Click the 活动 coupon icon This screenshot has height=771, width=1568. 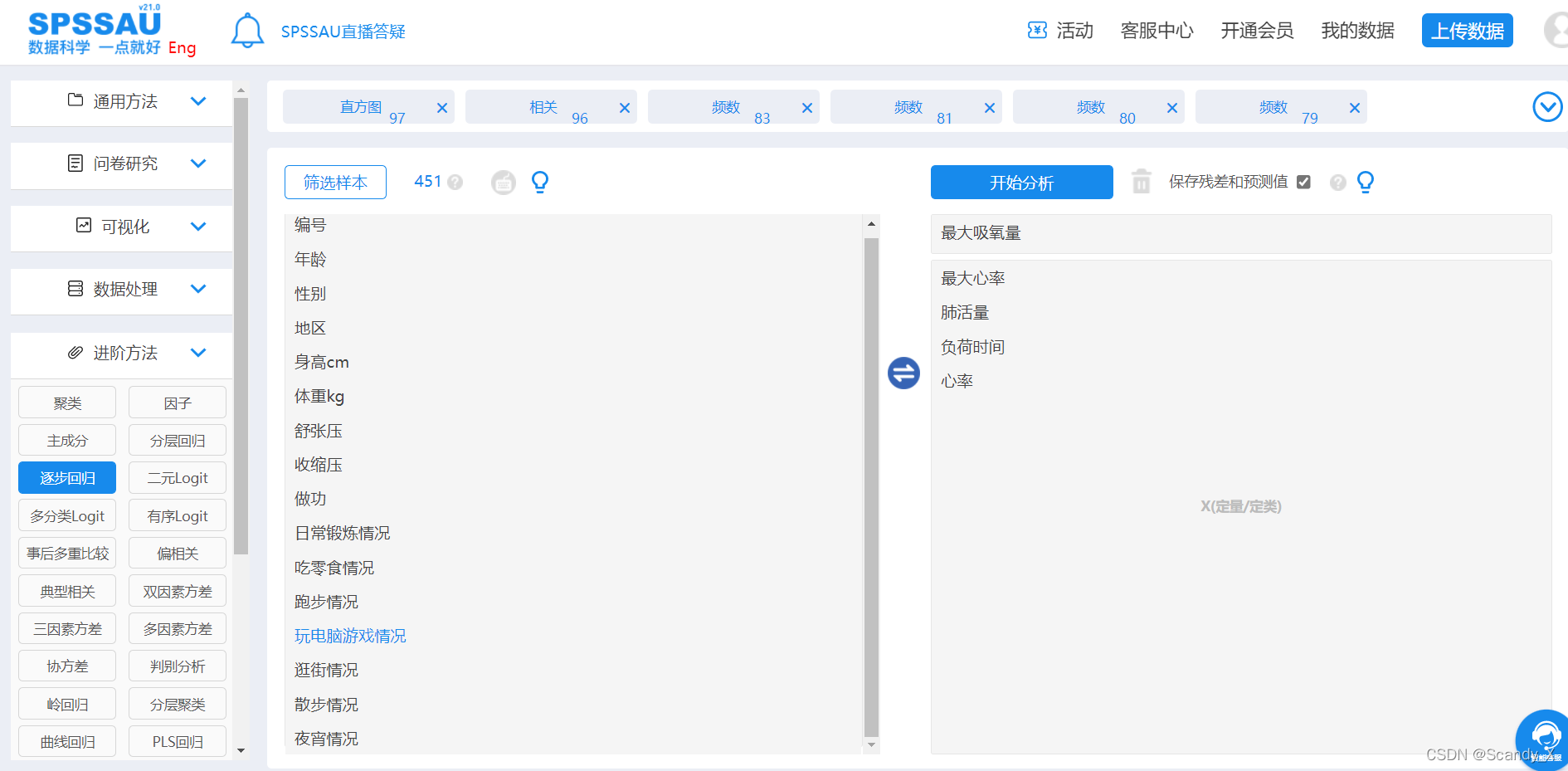(1037, 31)
